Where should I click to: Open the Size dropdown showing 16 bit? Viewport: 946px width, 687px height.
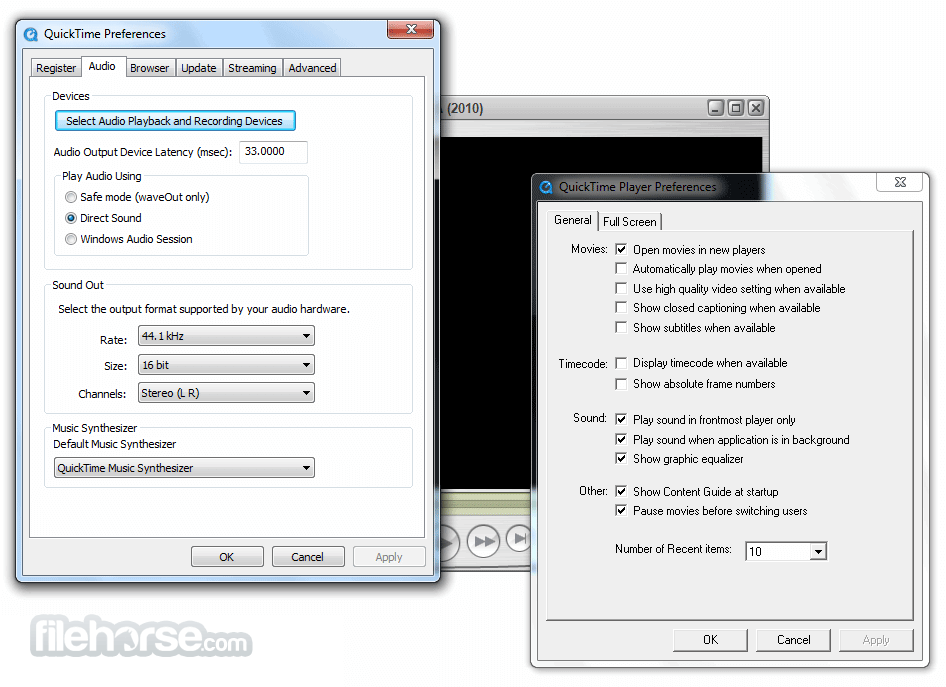point(226,365)
